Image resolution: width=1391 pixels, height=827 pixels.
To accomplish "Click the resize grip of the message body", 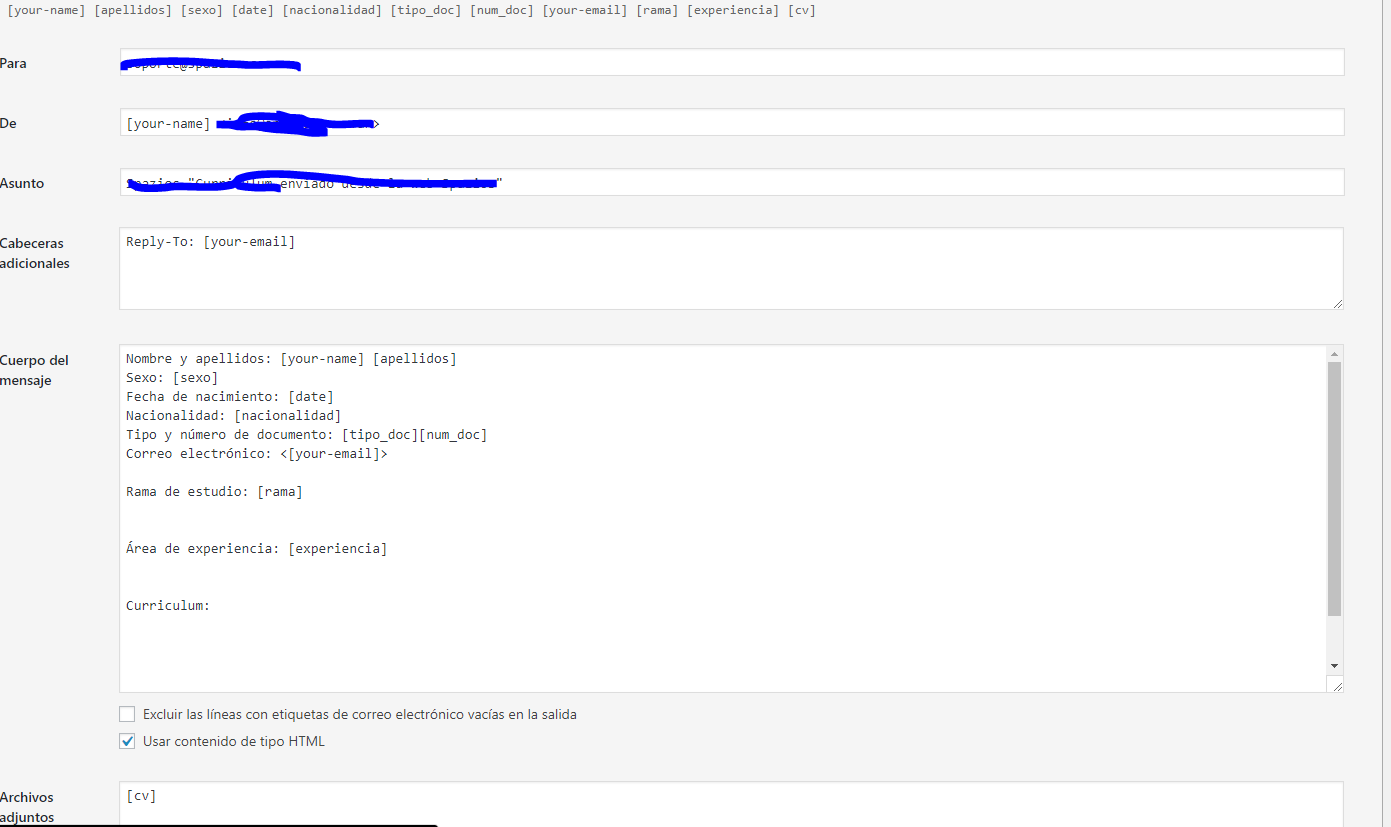I will pyautogui.click(x=1335, y=684).
